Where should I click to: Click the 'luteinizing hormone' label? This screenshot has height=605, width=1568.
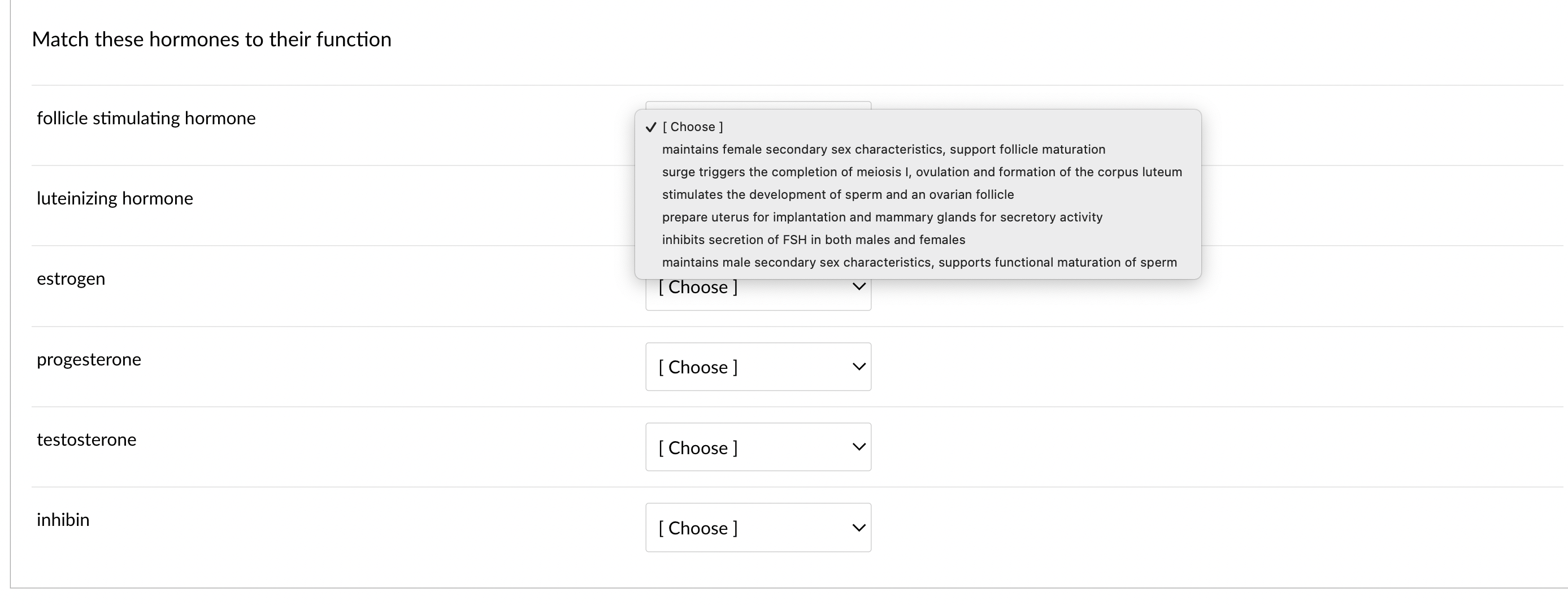point(115,198)
